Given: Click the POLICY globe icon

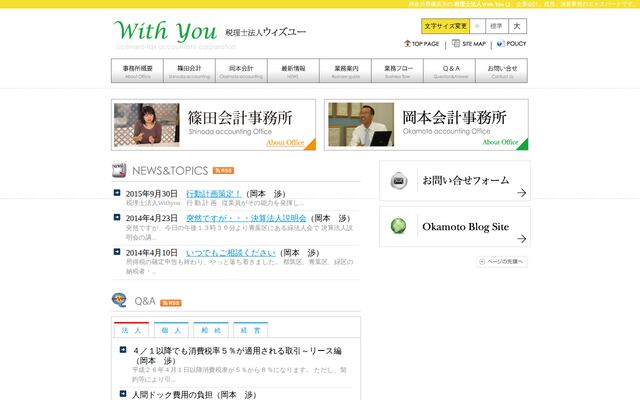Looking at the screenshot, I should click(501, 44).
